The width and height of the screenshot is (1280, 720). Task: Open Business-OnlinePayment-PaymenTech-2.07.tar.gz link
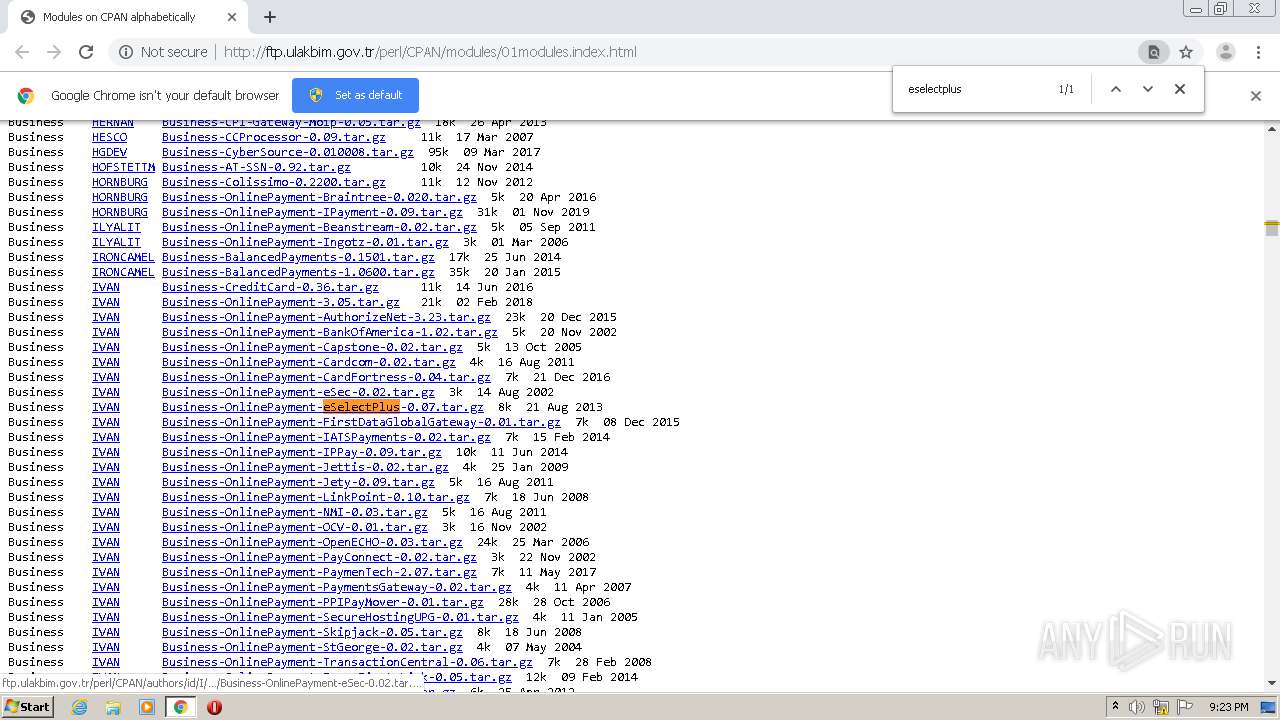click(x=319, y=572)
